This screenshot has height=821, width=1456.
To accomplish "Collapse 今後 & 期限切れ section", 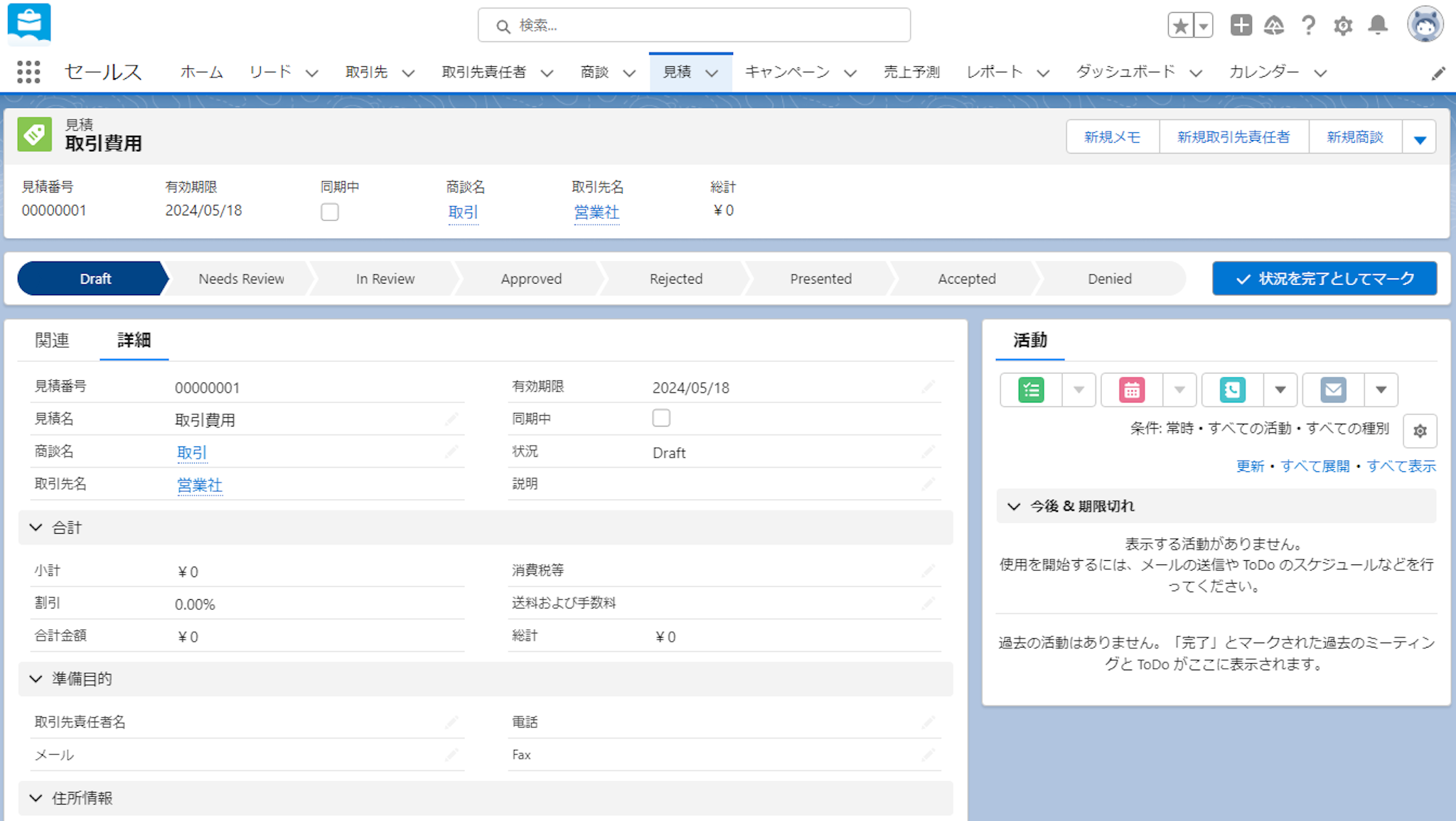I will click(1015, 506).
